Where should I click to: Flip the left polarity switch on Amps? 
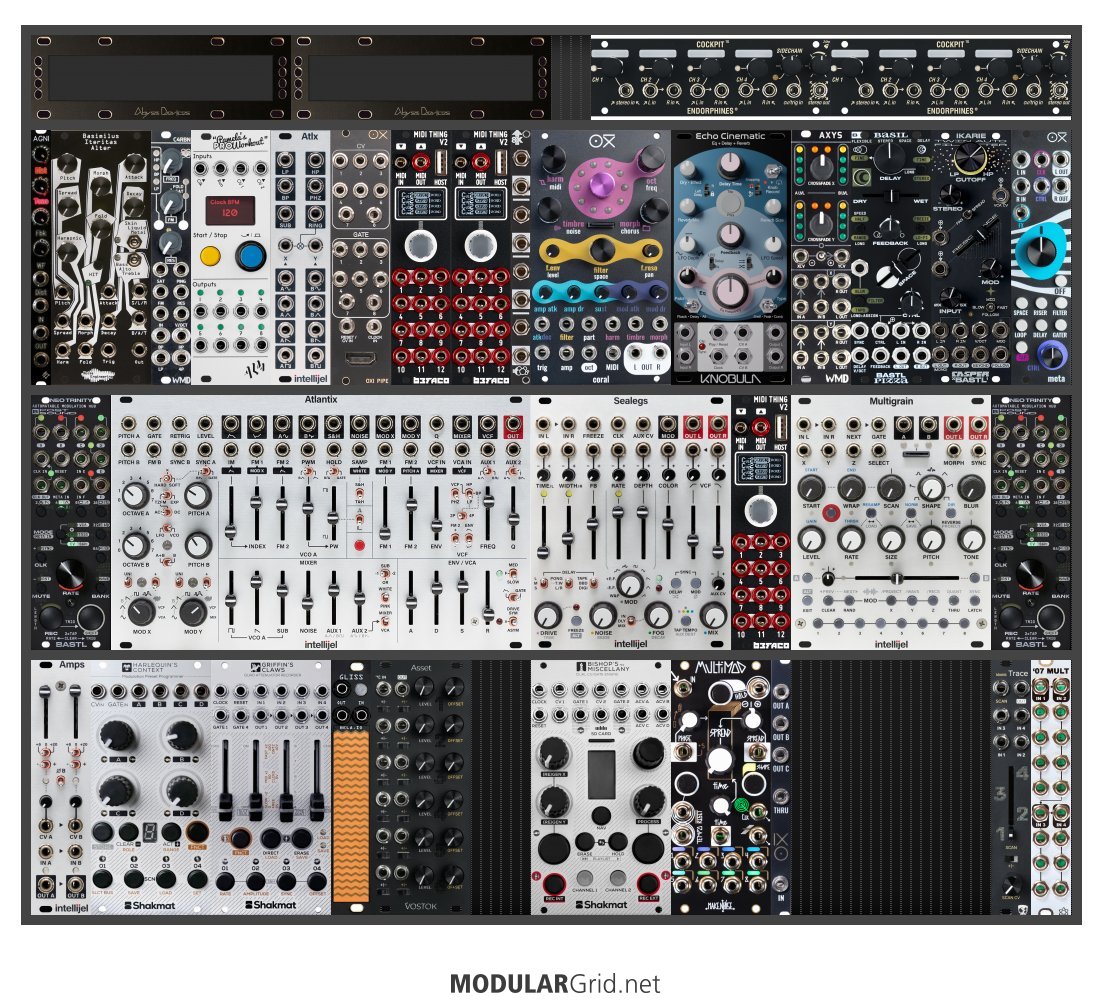pos(46,765)
